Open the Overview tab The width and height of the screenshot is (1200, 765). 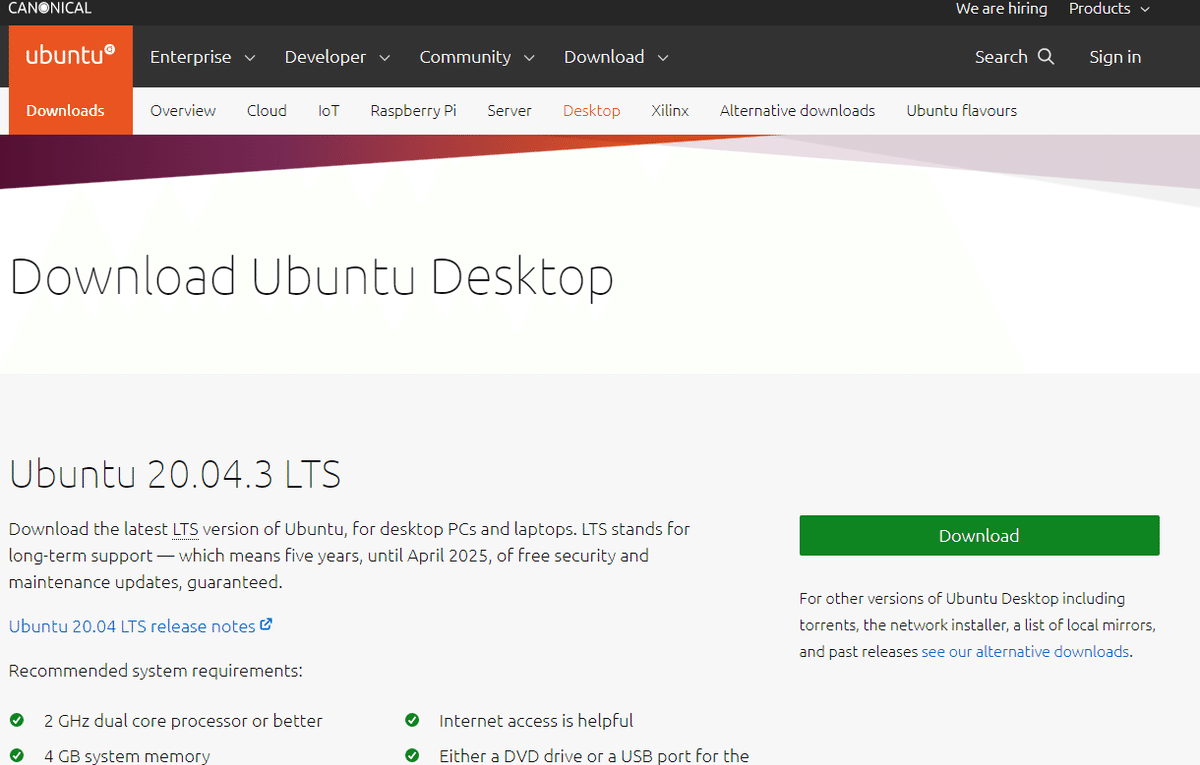click(x=183, y=111)
